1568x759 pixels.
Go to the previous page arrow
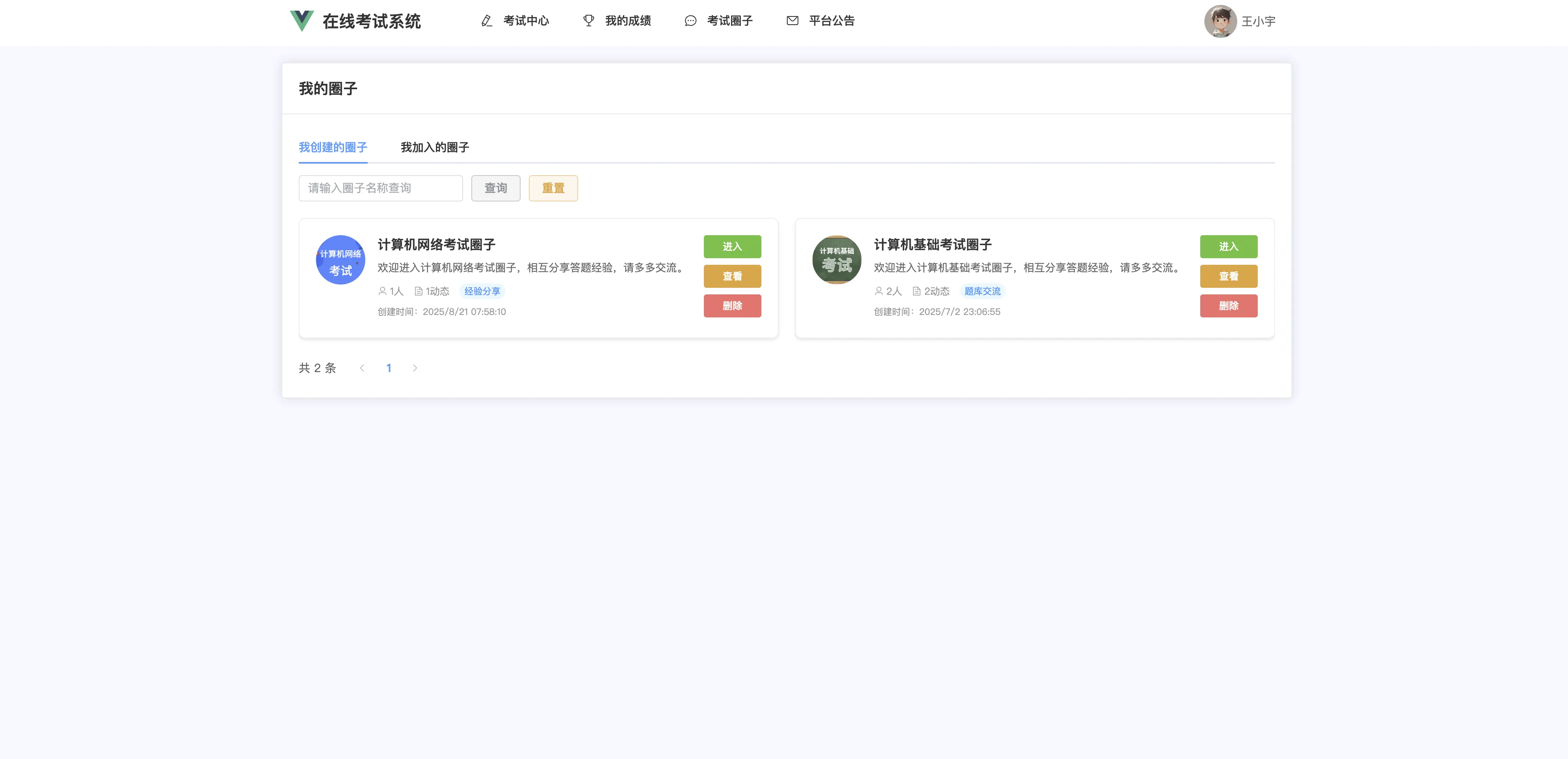point(362,368)
